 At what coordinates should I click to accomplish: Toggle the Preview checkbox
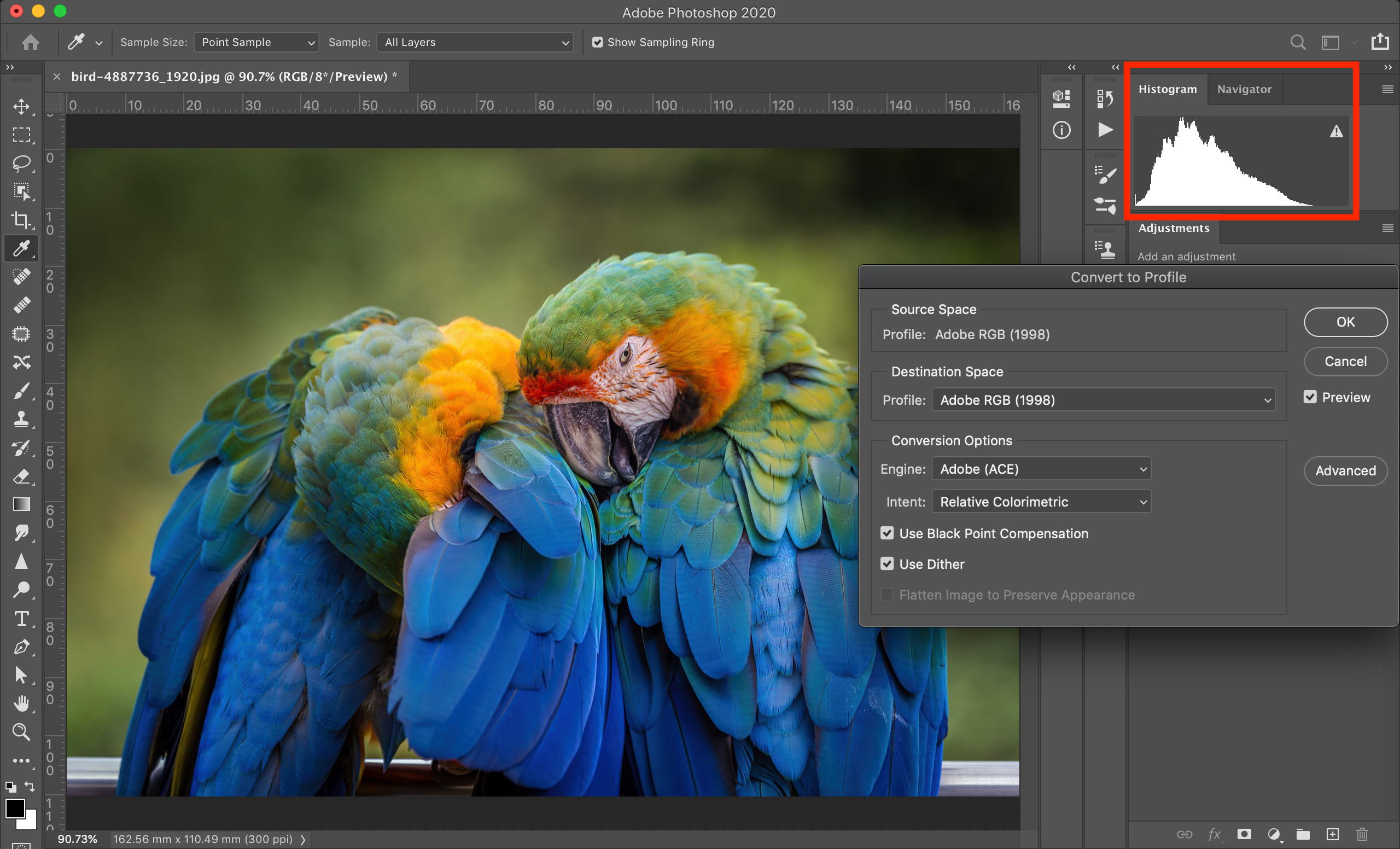[1310, 397]
